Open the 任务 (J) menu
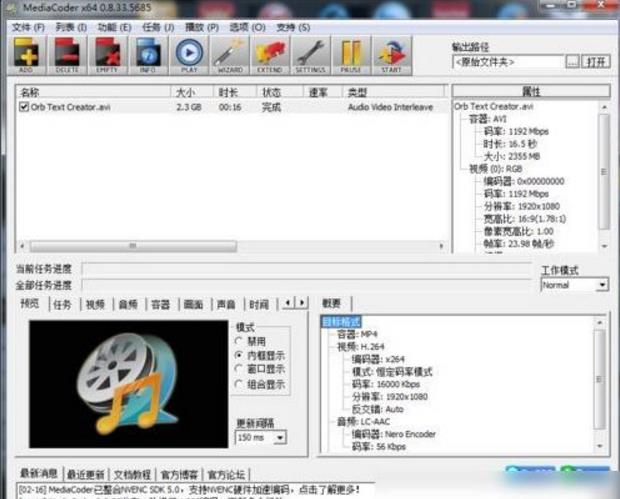The image size is (620, 499). point(158,27)
